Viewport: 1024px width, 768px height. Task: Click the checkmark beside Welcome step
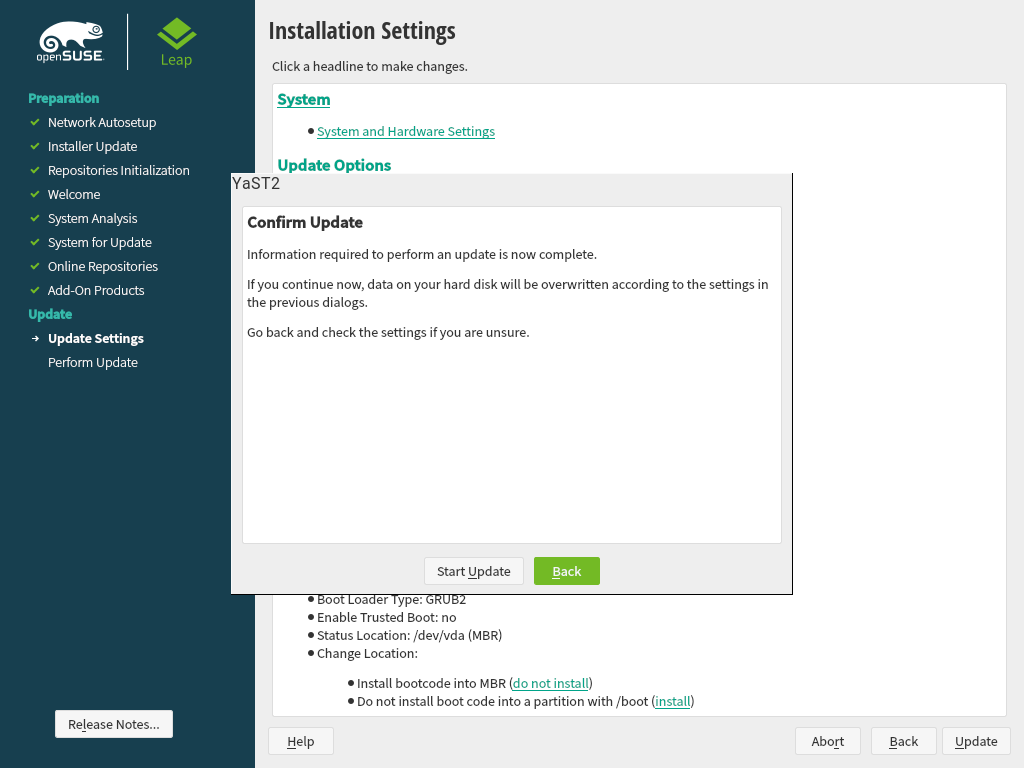[35, 194]
